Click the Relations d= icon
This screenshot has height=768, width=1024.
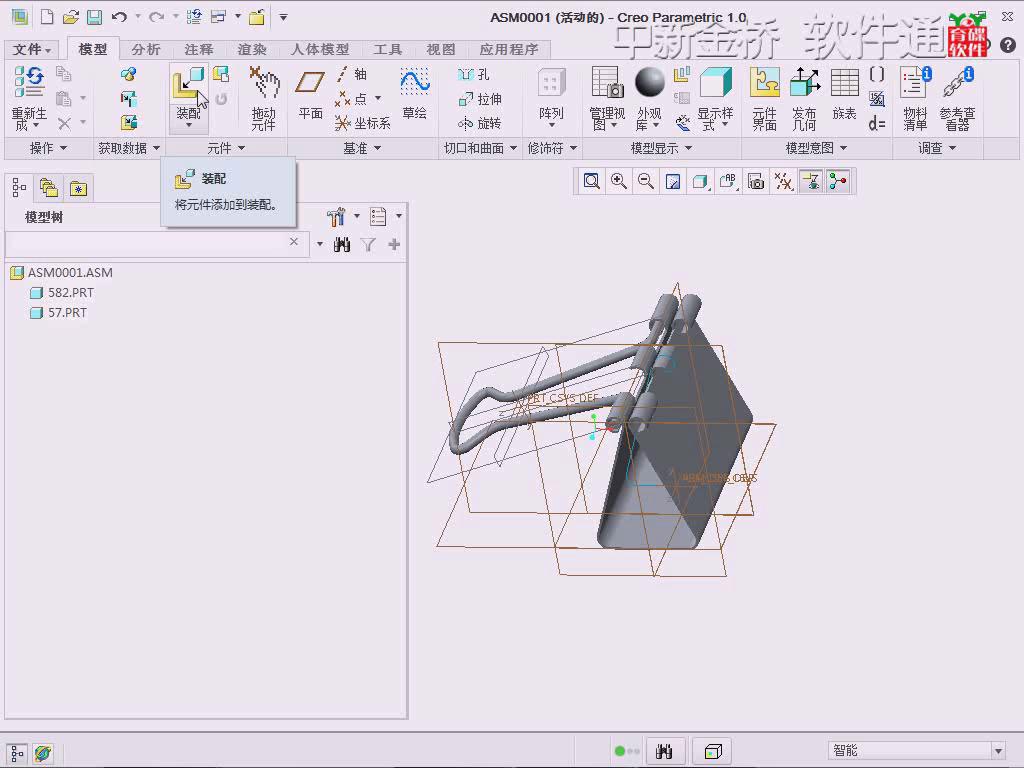(877, 123)
